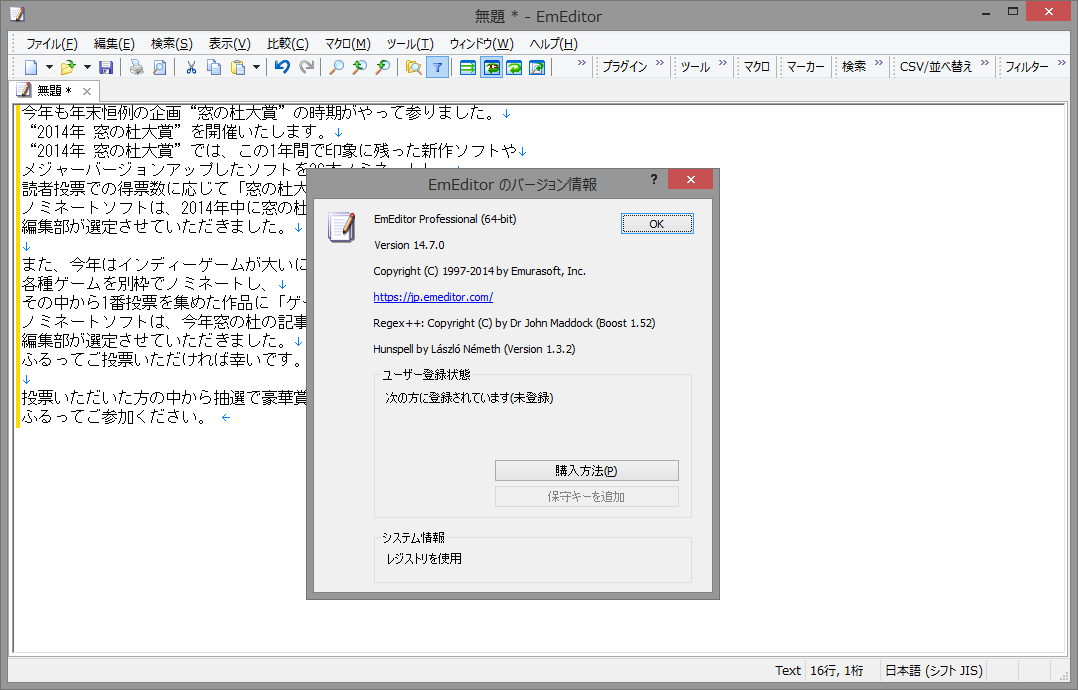Print the document
Image resolution: width=1078 pixels, height=690 pixels.
click(x=136, y=67)
